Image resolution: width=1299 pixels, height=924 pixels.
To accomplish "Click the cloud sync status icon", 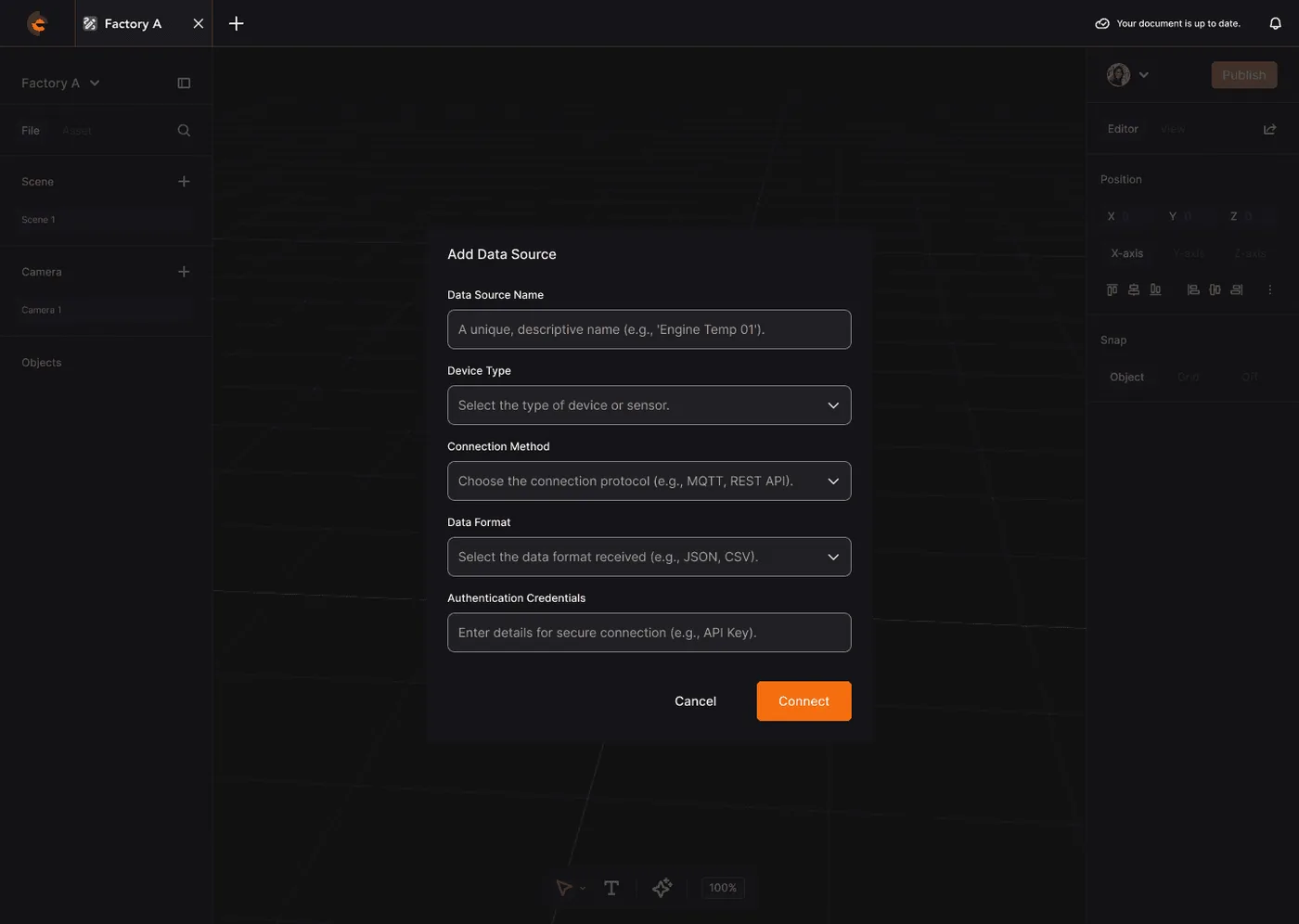I will pyautogui.click(x=1102, y=23).
